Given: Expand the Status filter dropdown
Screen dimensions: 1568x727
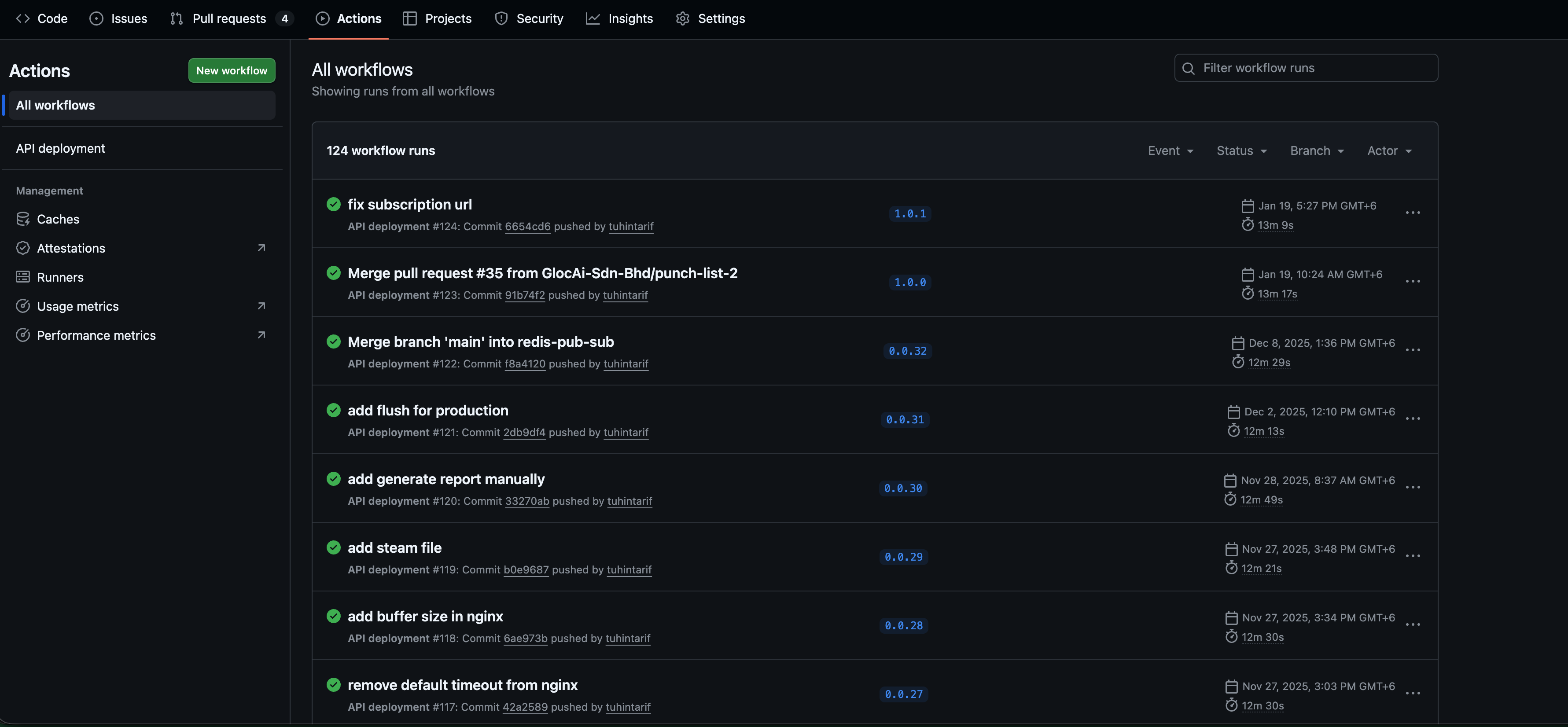Looking at the screenshot, I should [x=1241, y=151].
